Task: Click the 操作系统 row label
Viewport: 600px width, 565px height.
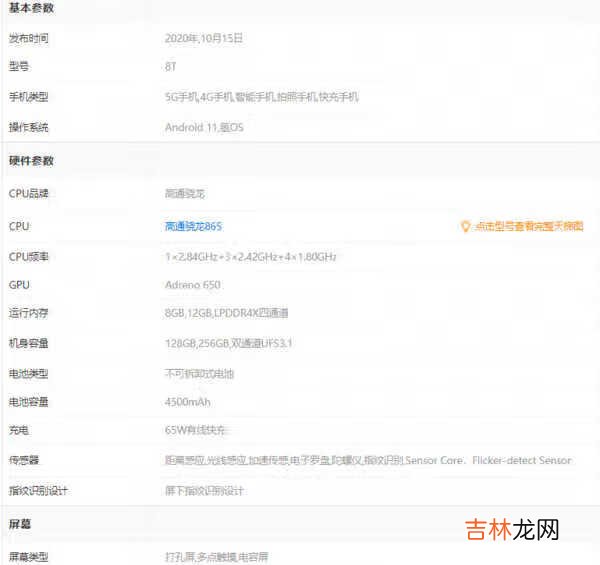Action: pyautogui.click(x=29, y=127)
